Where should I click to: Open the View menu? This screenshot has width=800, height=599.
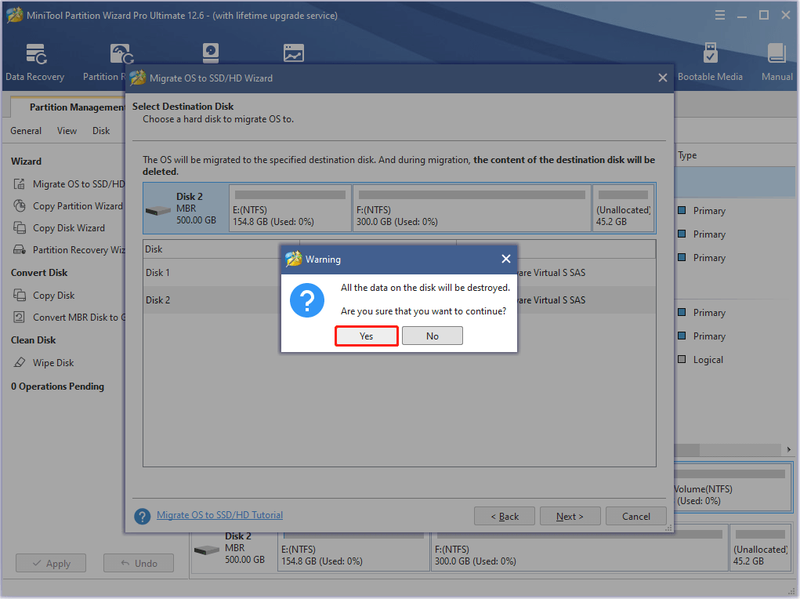click(67, 131)
